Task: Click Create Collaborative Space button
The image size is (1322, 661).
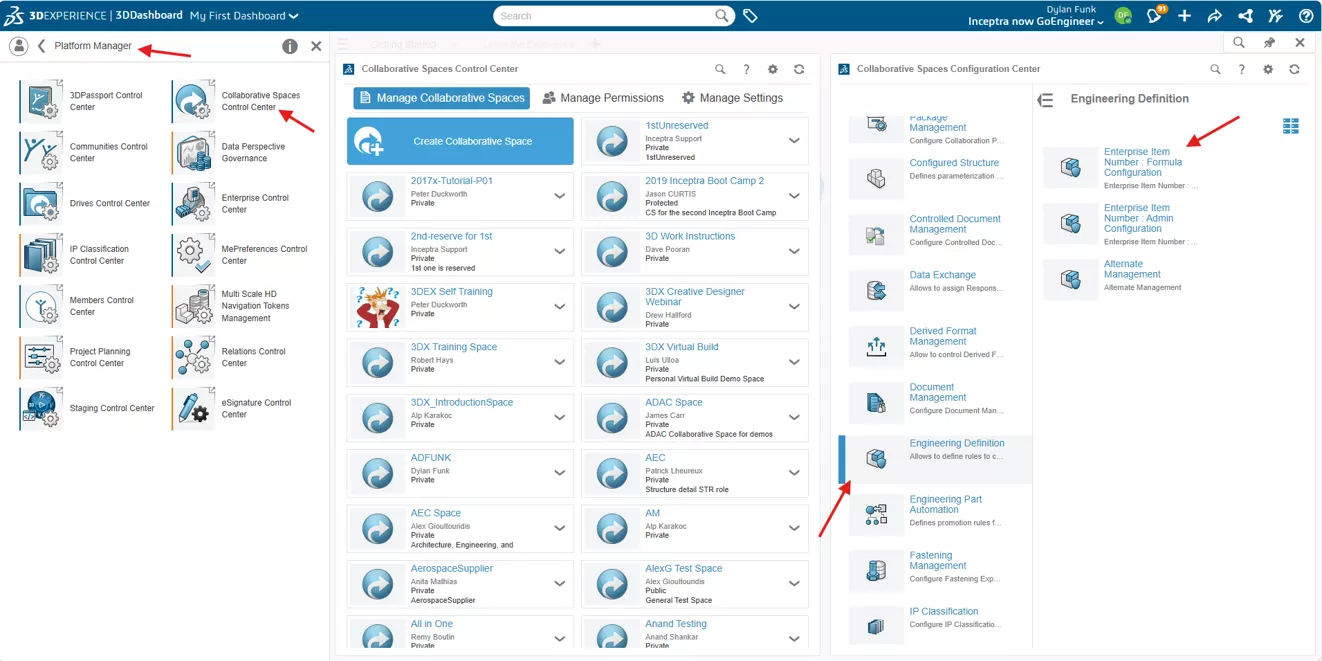Action: [x=460, y=141]
